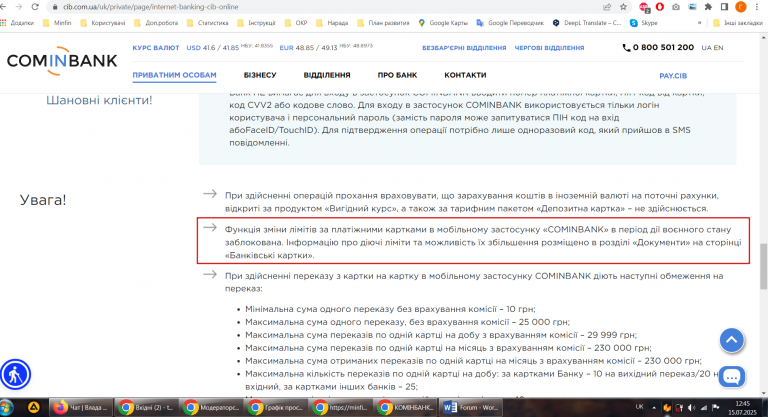Open apps grid 'Додатки' bookmark
This screenshot has height=417, width=768.
pyautogui.click(x=18, y=23)
